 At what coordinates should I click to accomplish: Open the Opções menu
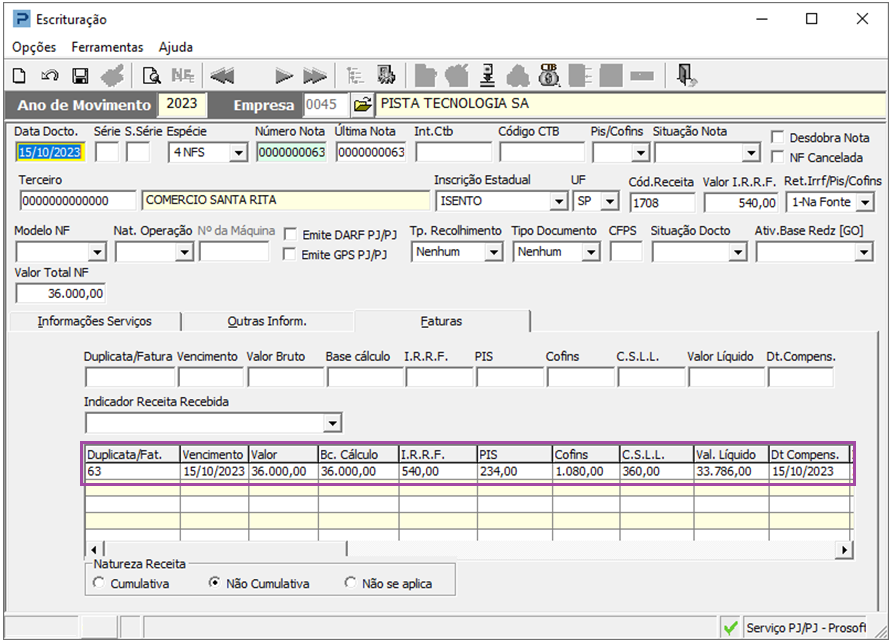[x=34, y=47]
